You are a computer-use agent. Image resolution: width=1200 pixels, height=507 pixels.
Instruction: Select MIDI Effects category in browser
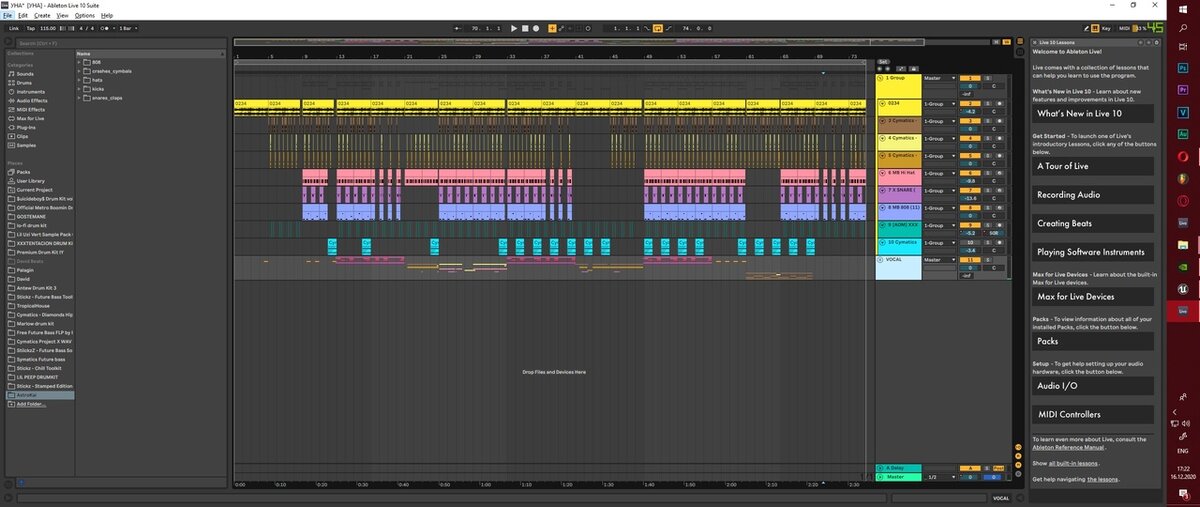[x=31, y=110]
